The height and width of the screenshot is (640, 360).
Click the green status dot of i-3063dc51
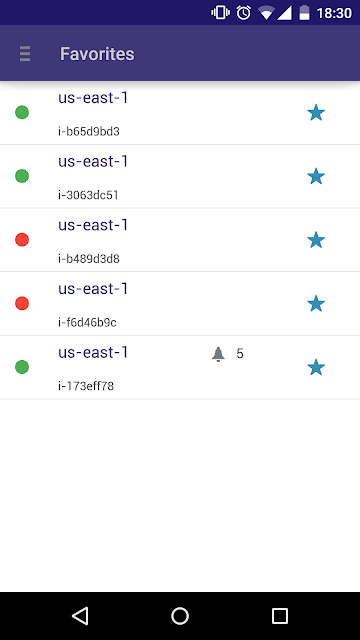click(x=22, y=176)
